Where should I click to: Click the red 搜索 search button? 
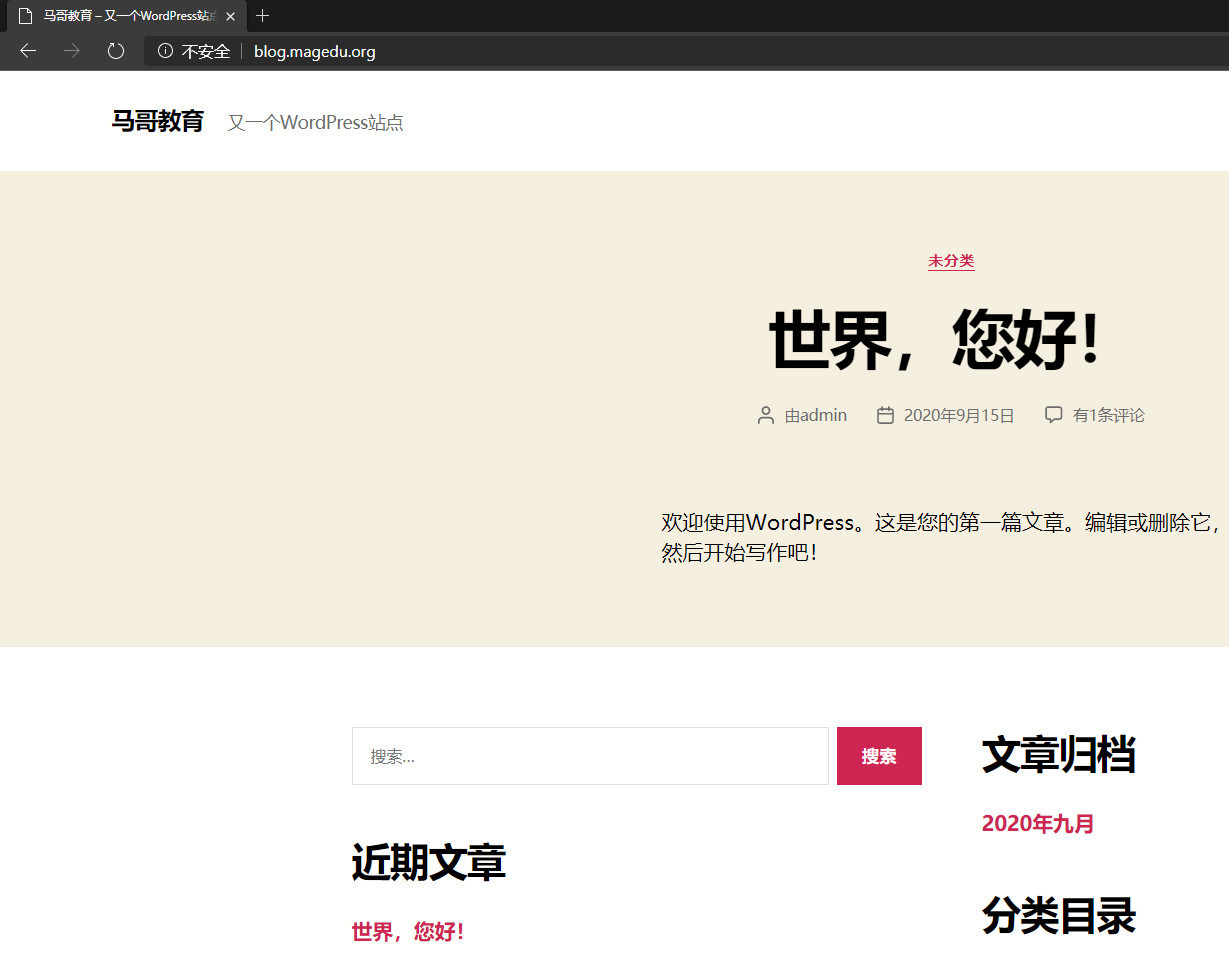879,756
